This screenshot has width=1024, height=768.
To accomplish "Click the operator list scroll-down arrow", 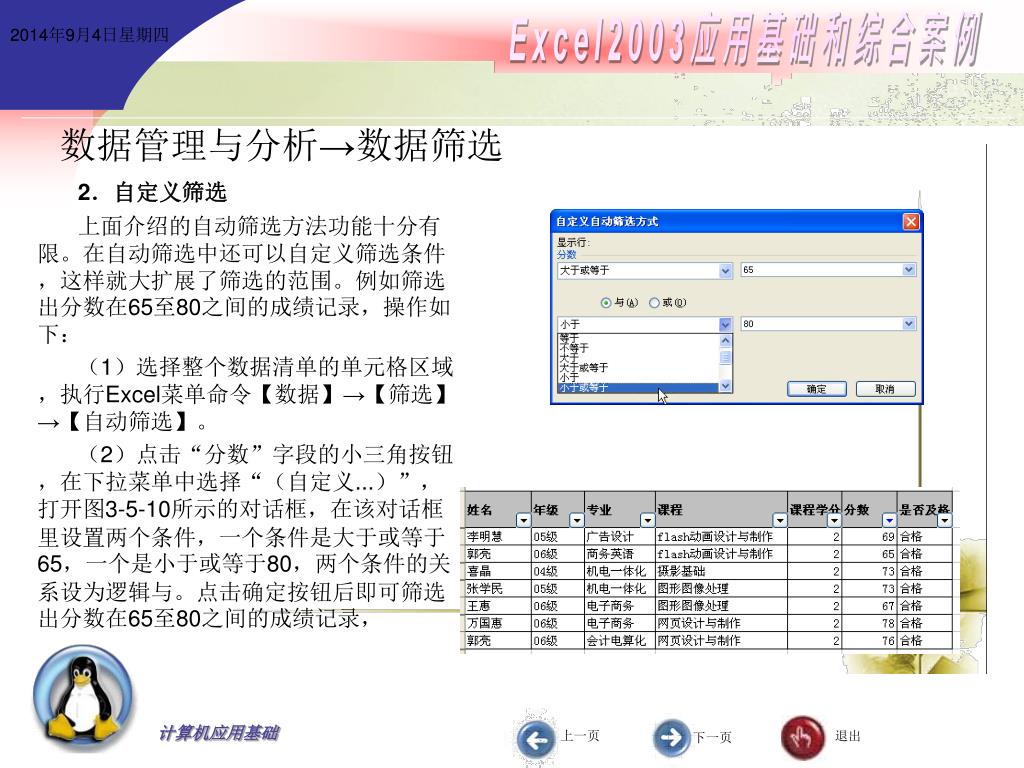I will coord(726,386).
